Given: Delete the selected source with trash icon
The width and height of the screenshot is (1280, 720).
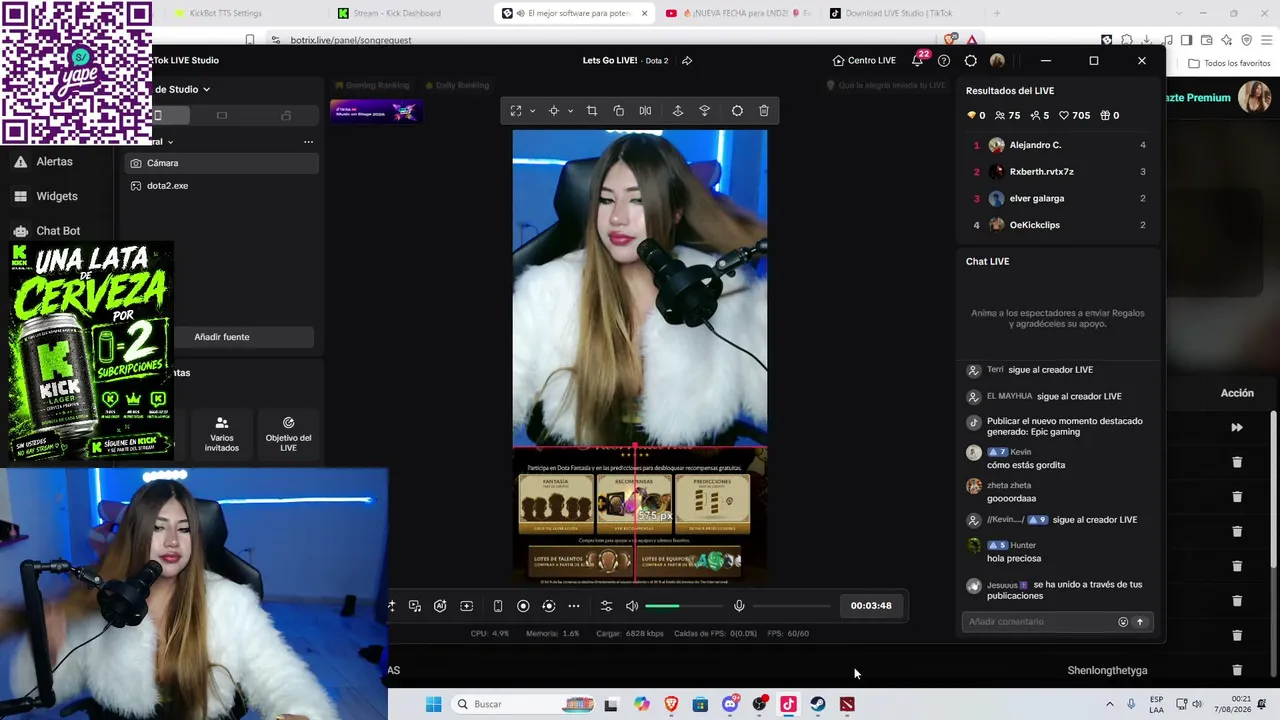Looking at the screenshot, I should (x=764, y=111).
